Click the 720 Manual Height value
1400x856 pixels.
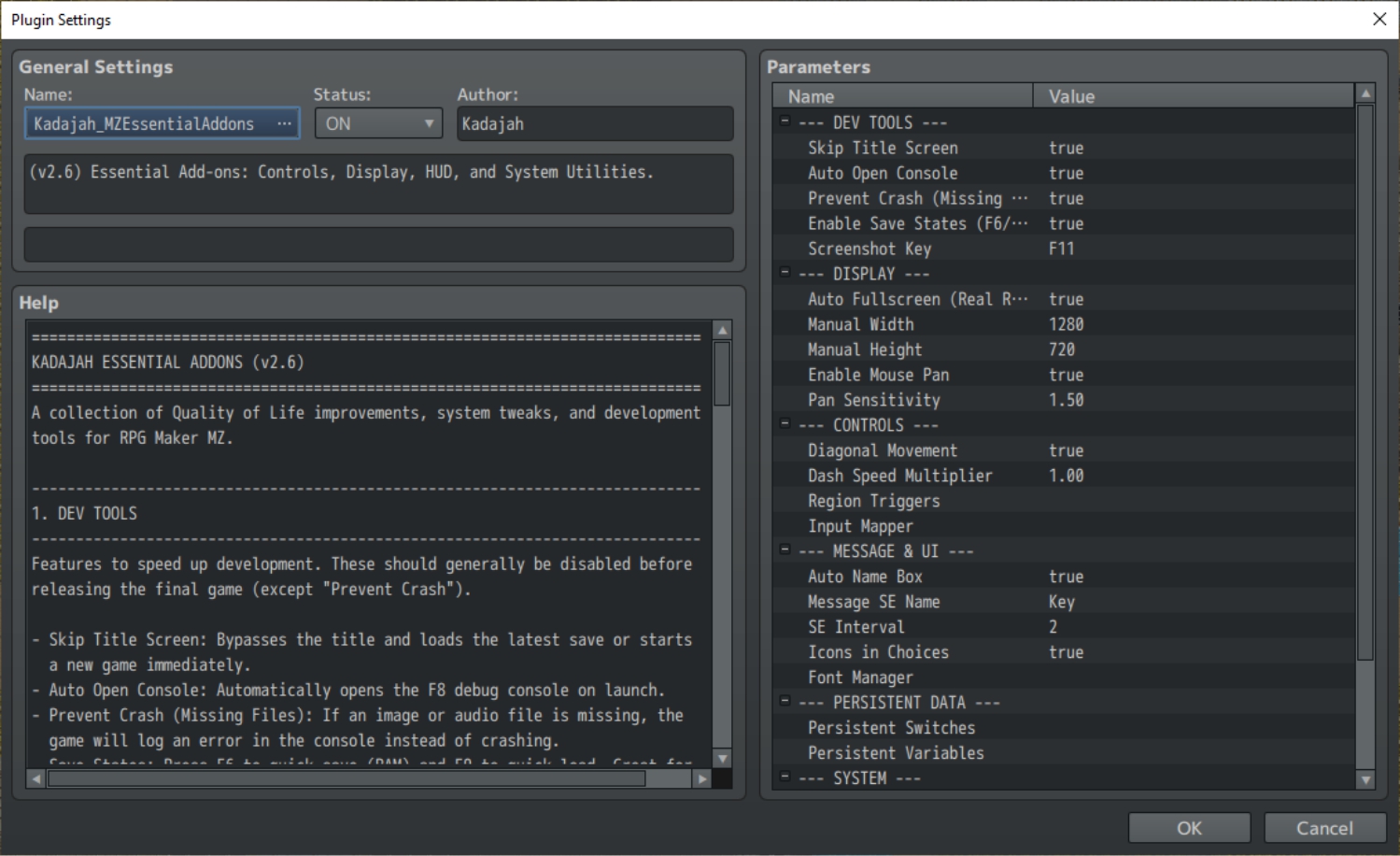pos(1061,350)
